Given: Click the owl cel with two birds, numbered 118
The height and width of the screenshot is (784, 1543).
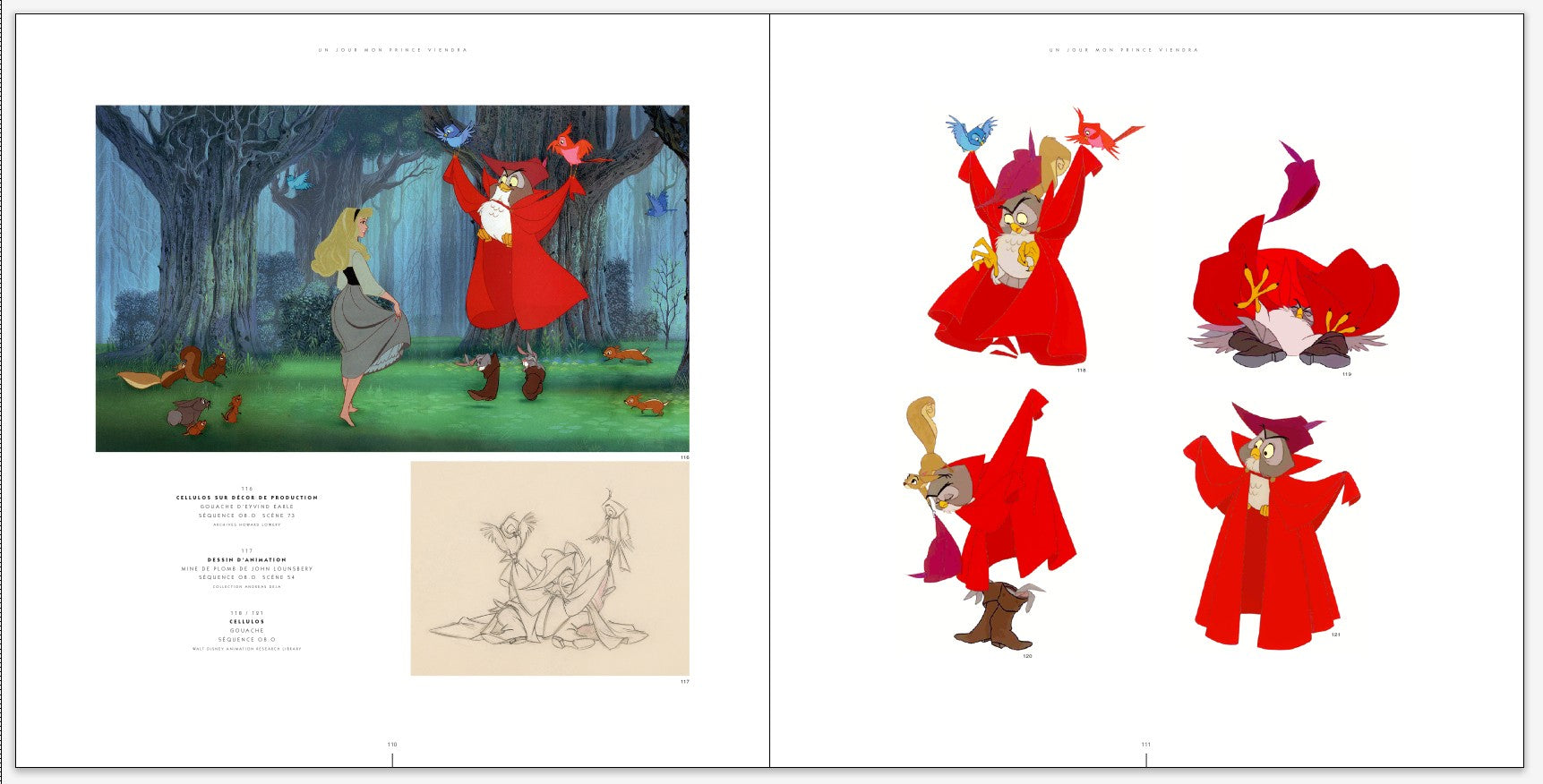Looking at the screenshot, I should tap(1036, 238).
